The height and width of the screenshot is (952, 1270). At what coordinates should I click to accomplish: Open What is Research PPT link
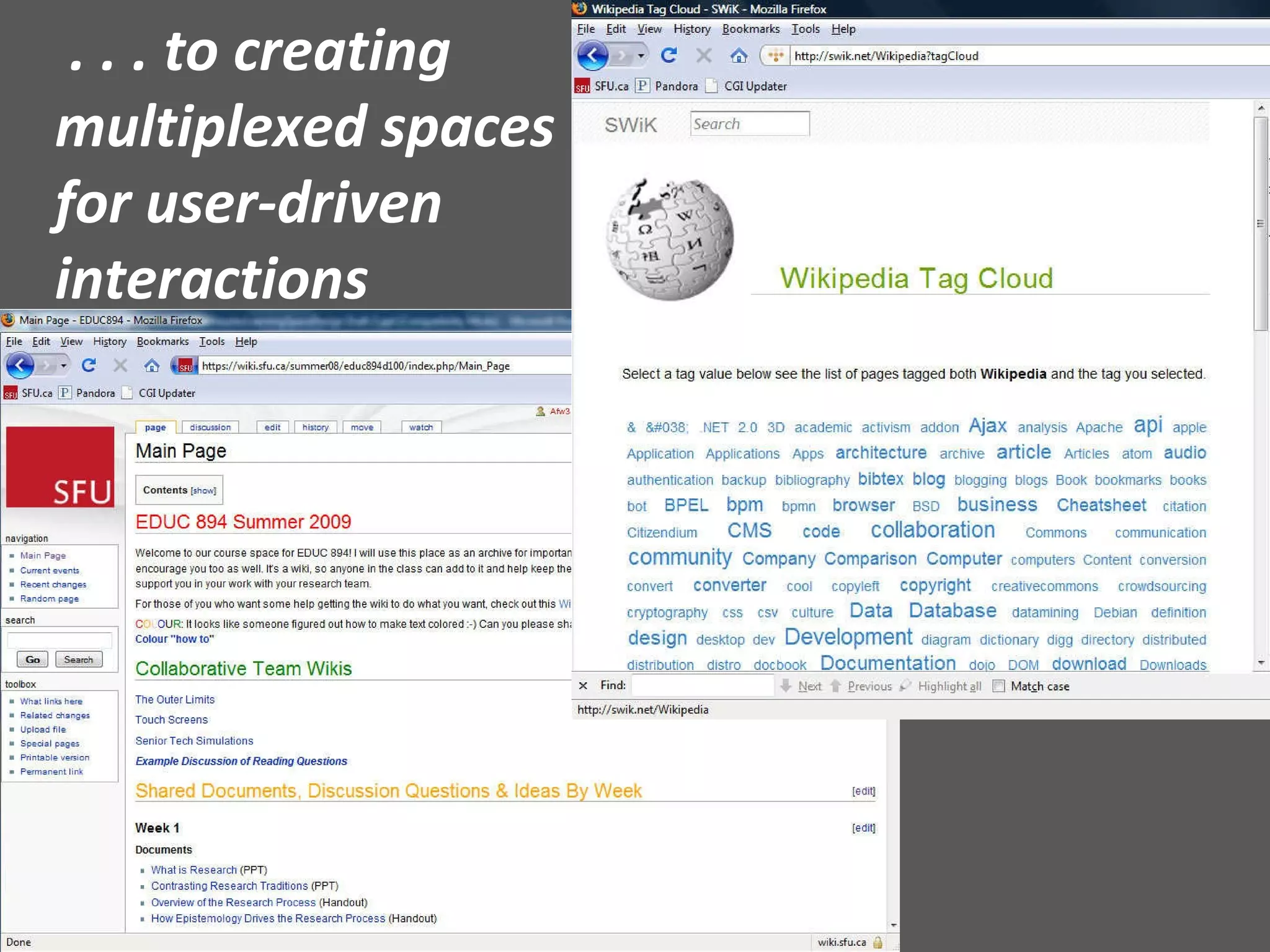tap(194, 870)
